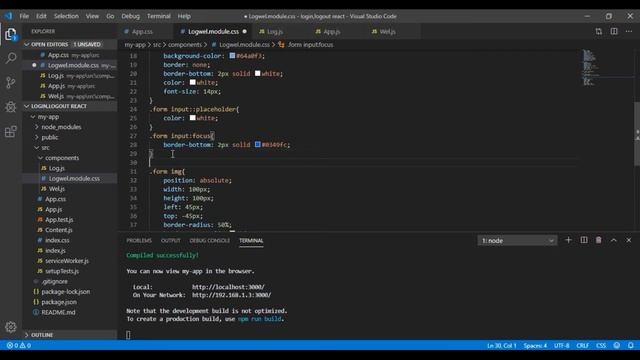Select terminal from the 1: node dropdown

(517, 240)
